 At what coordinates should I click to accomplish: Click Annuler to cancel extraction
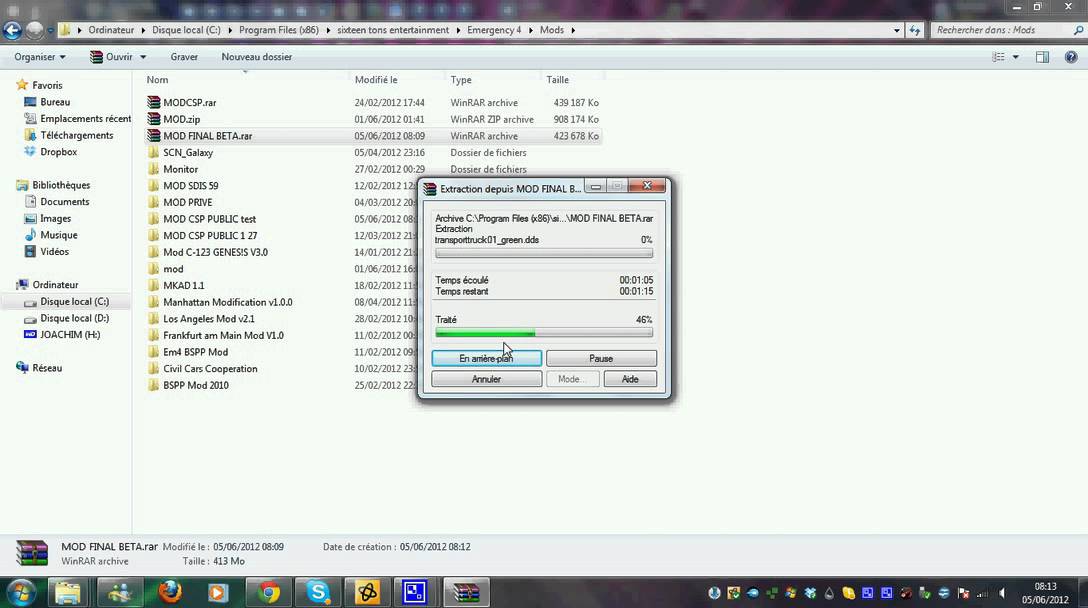[x=486, y=379]
